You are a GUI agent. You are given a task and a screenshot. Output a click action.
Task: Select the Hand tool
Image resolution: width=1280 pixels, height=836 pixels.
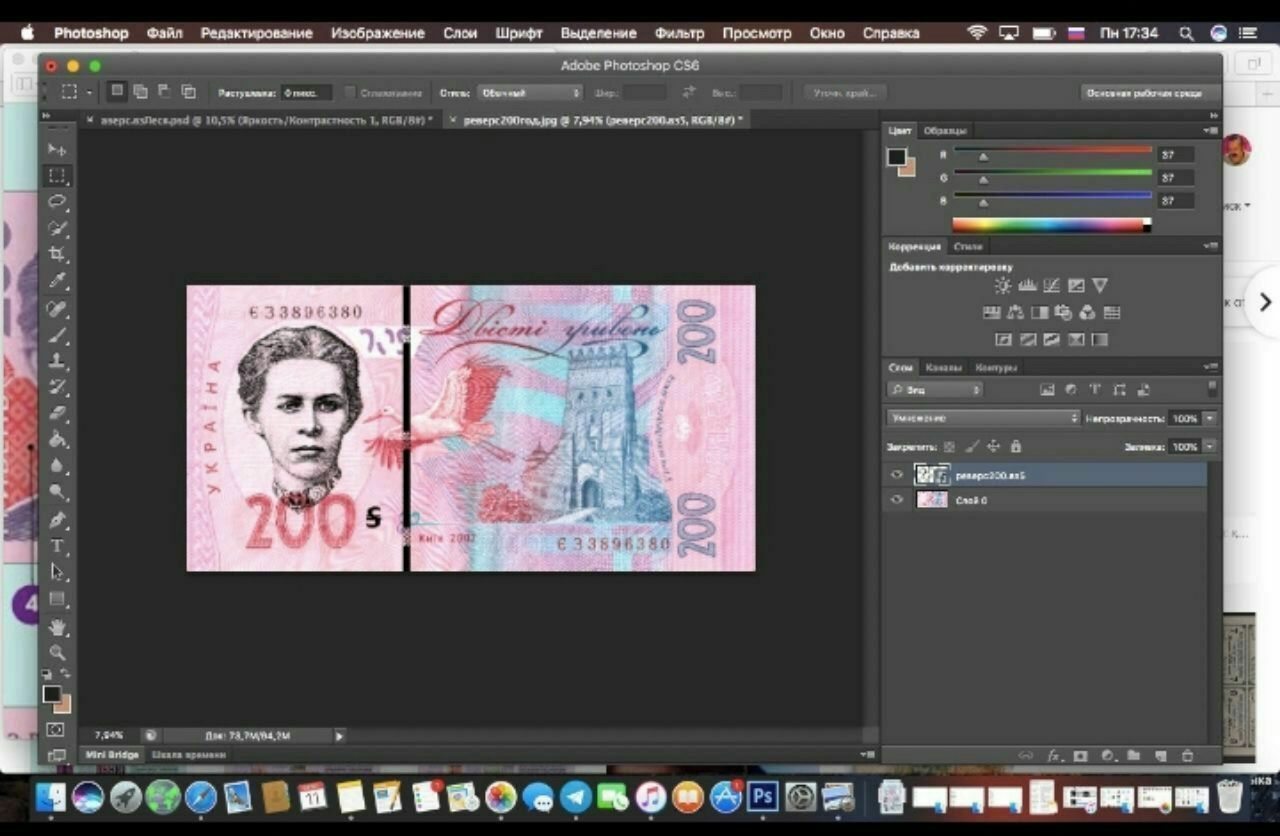click(x=57, y=627)
